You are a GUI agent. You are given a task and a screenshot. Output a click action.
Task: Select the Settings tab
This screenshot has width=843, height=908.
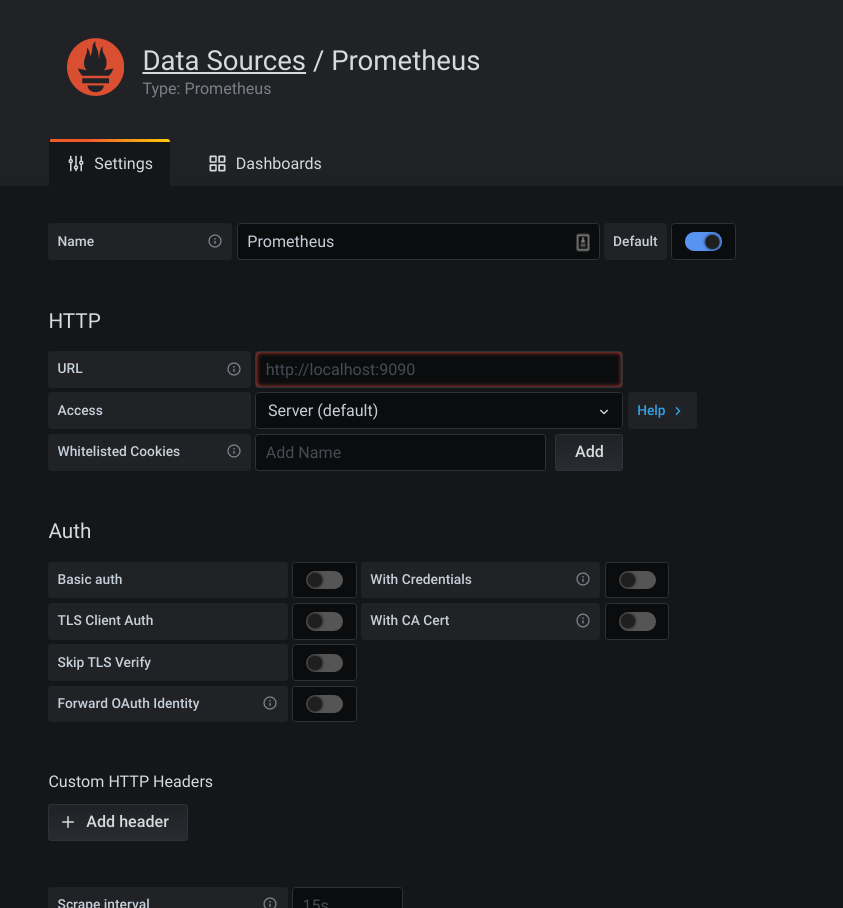coord(110,163)
